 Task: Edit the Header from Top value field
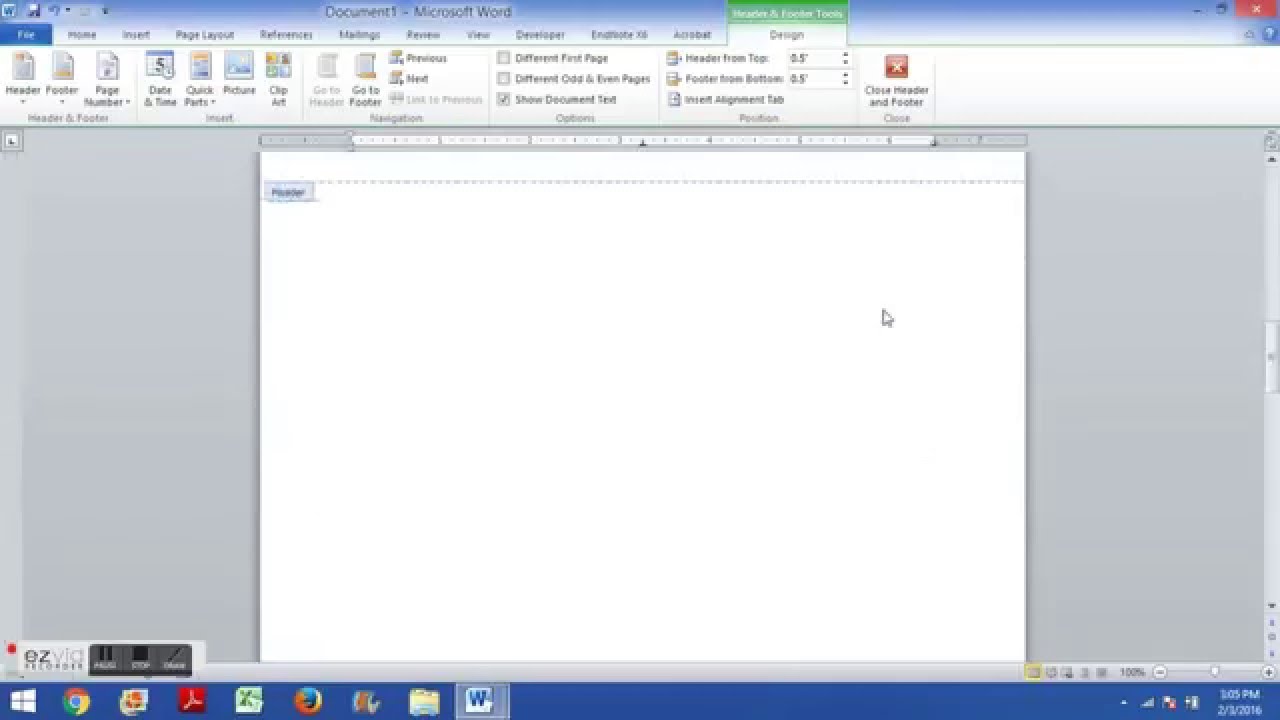point(814,58)
